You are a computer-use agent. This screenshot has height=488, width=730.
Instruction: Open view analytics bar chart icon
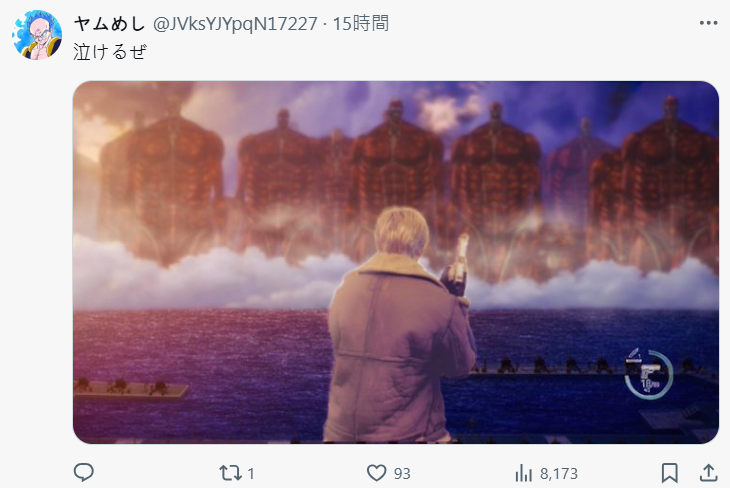click(x=524, y=473)
